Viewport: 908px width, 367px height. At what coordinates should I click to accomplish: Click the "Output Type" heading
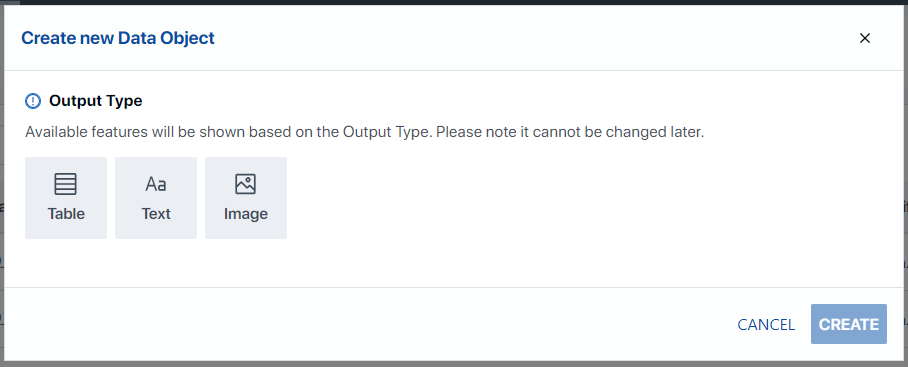tap(96, 101)
